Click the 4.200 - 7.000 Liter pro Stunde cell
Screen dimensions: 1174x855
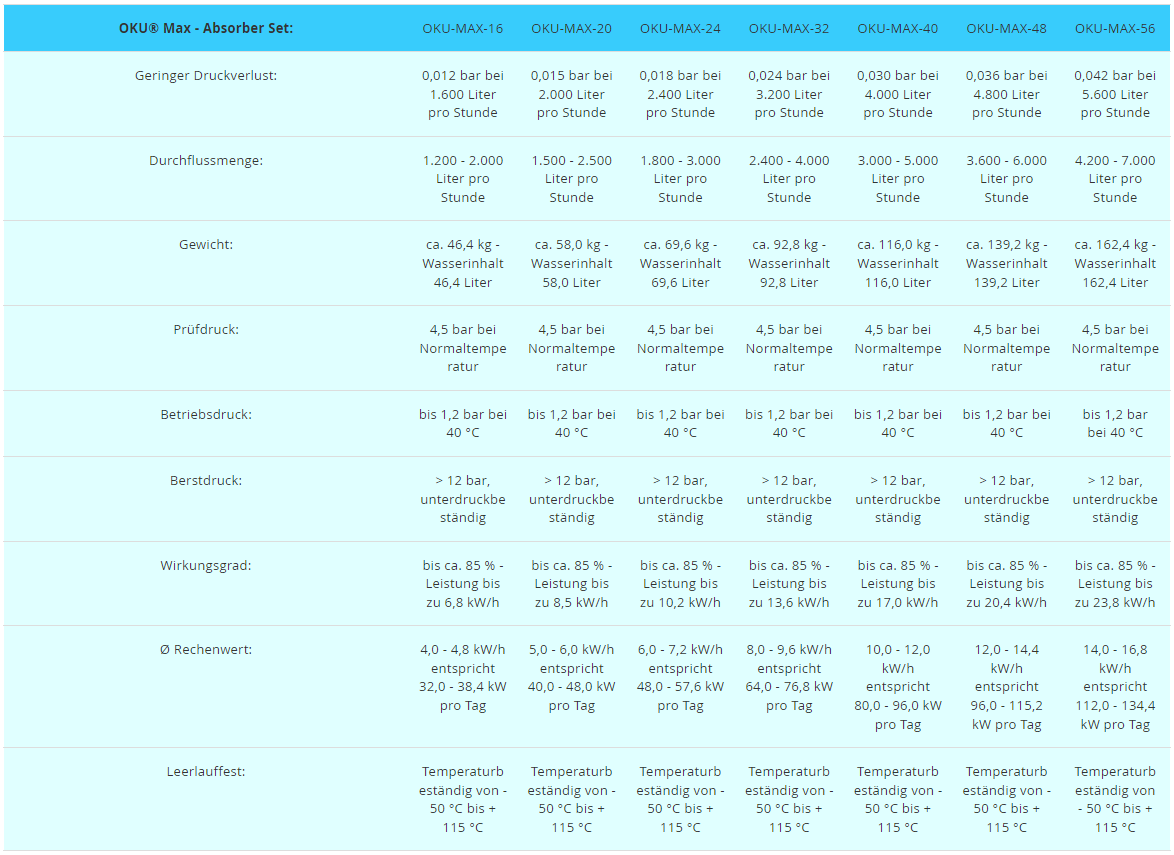(x=1115, y=179)
